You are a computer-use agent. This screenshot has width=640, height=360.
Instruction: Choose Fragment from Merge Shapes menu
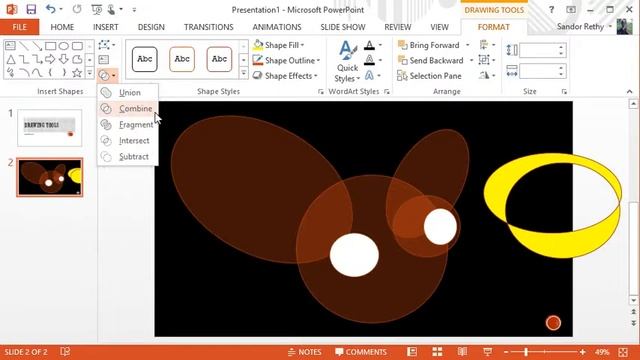click(x=127, y=124)
